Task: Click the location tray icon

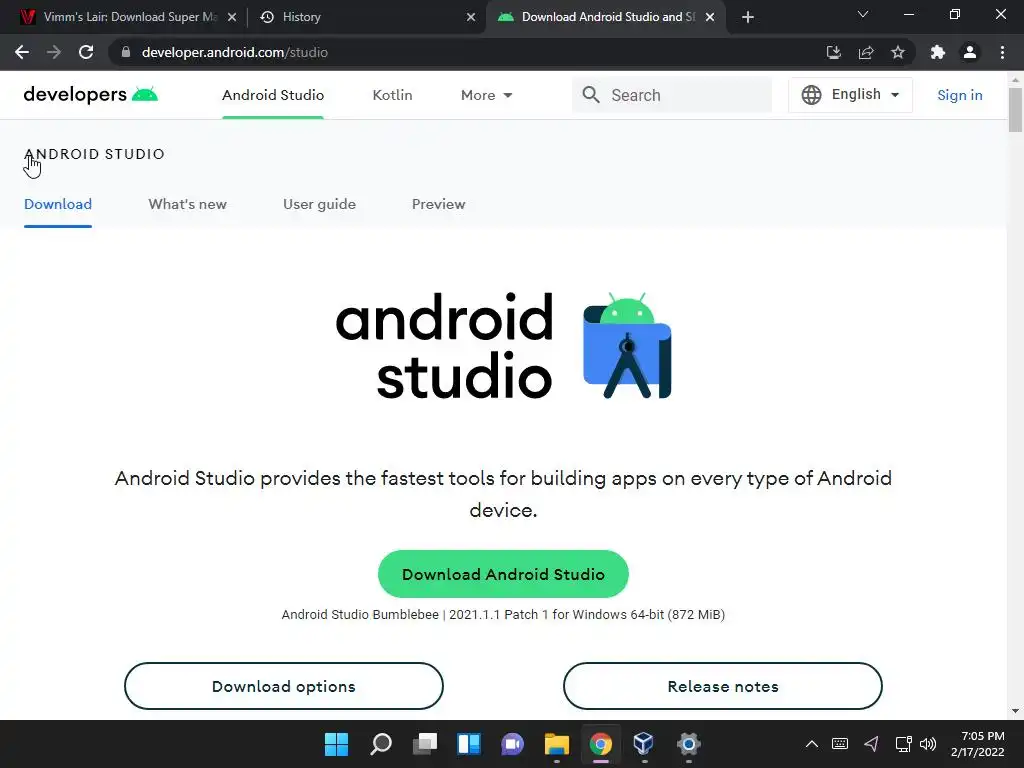Action: [871, 744]
